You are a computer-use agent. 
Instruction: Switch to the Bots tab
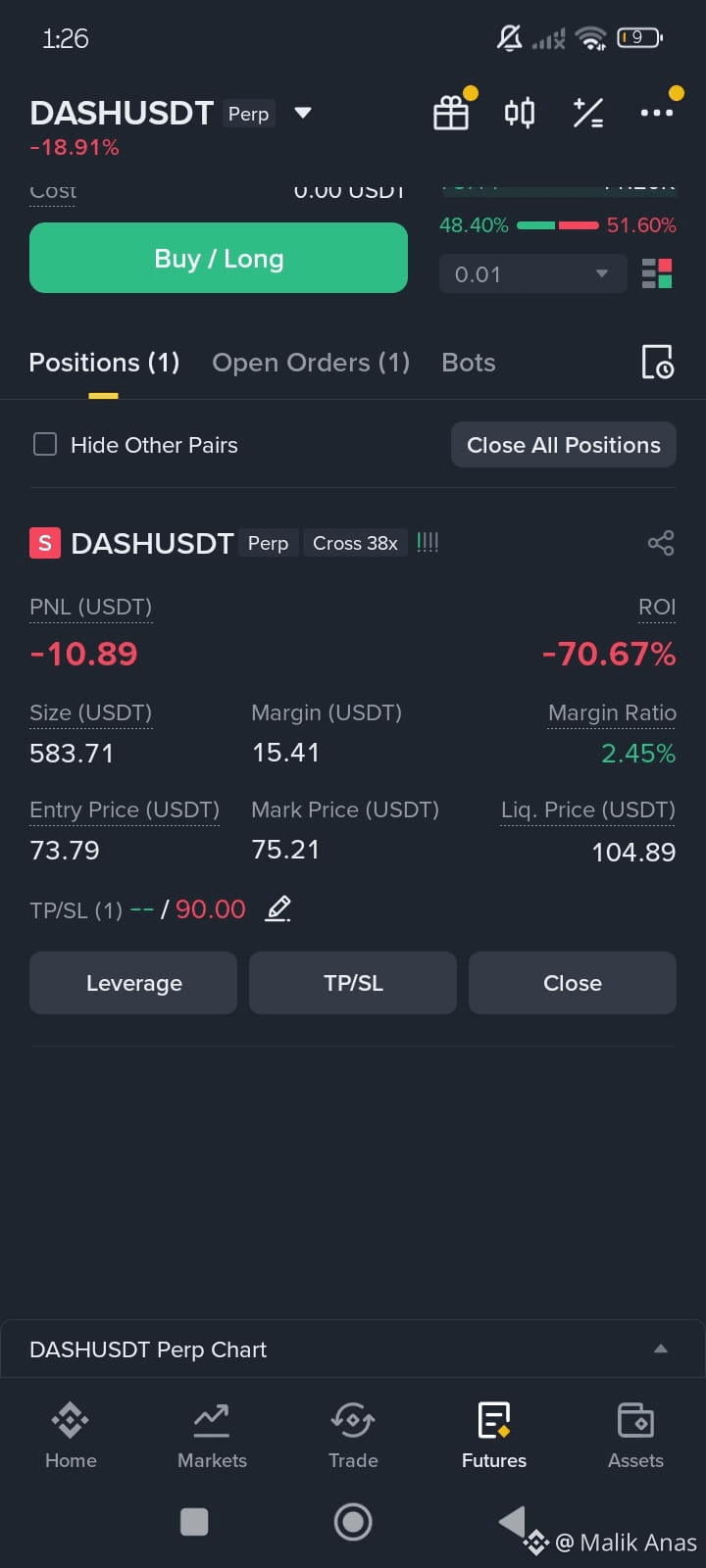coord(469,363)
